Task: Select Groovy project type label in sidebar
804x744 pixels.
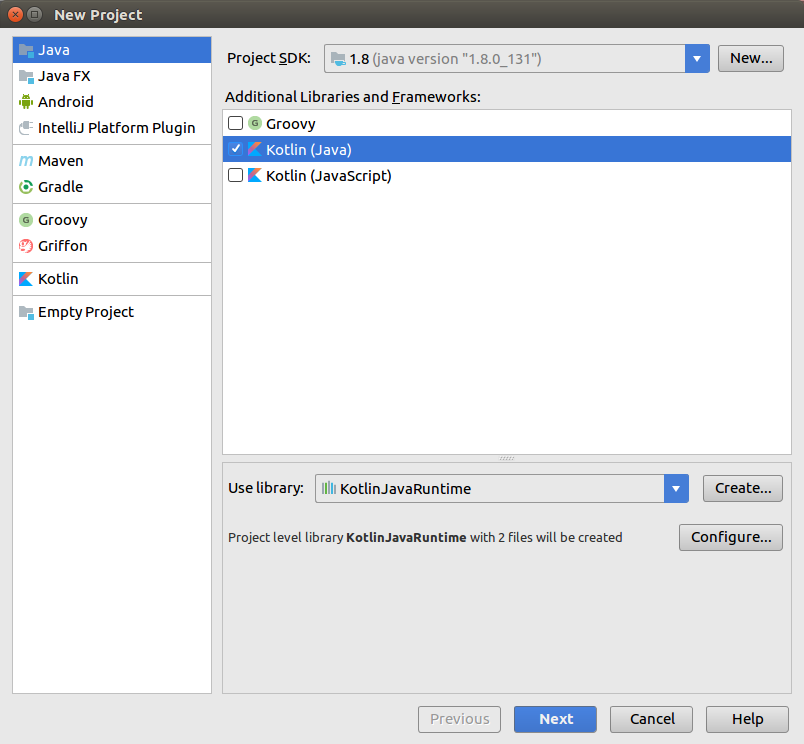Action: (x=63, y=220)
